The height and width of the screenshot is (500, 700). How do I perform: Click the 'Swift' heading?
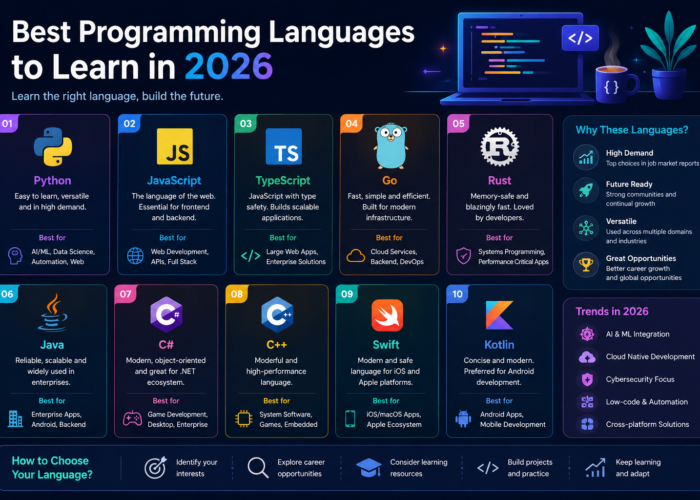[x=386, y=345]
